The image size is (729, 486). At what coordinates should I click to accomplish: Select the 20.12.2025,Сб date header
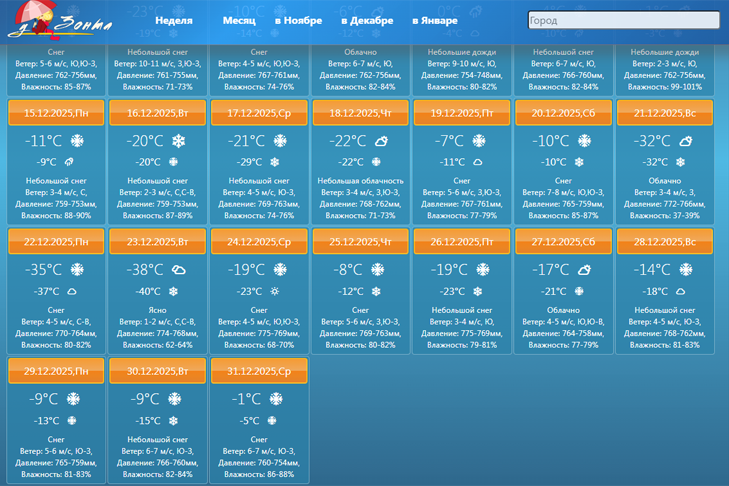[564, 113]
